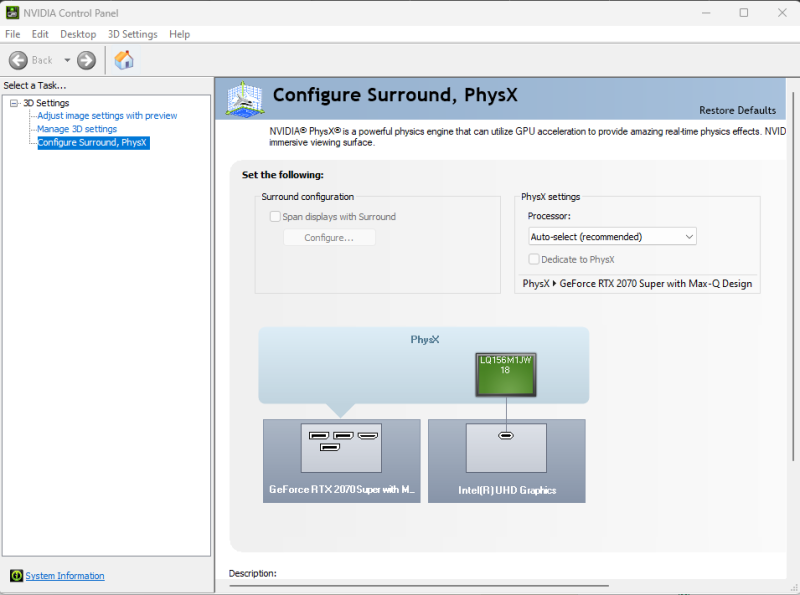Click the Intel UHD display connector icon
Screen dimensions: 800x595
(506, 435)
